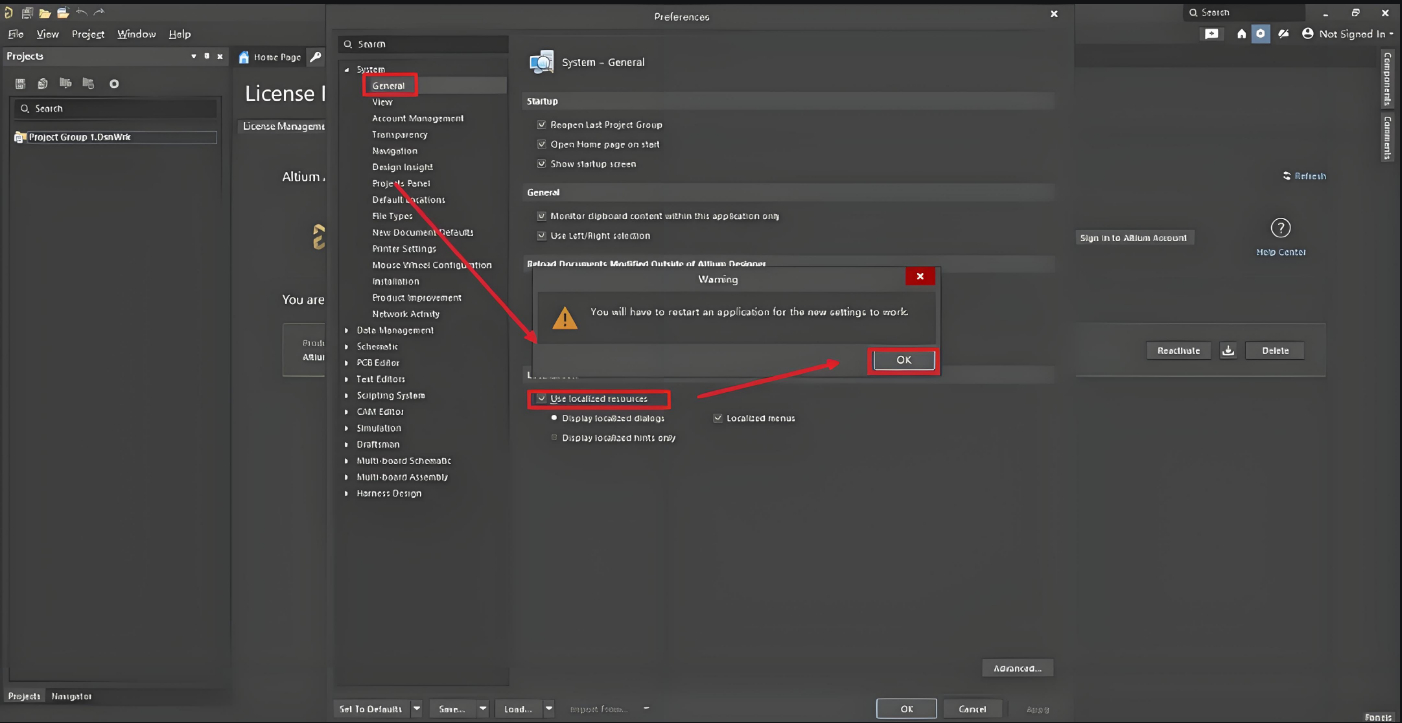Click the Undo arrow icon

coord(81,12)
